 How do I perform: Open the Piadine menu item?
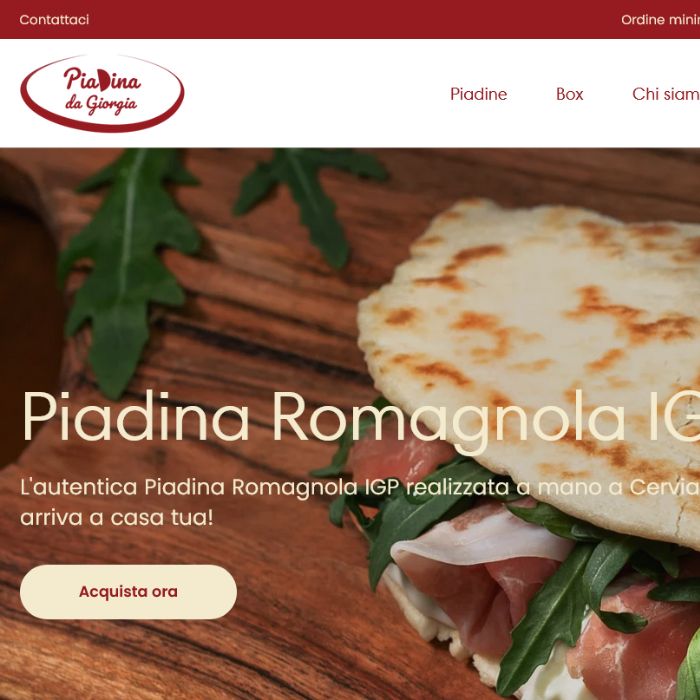(478, 94)
